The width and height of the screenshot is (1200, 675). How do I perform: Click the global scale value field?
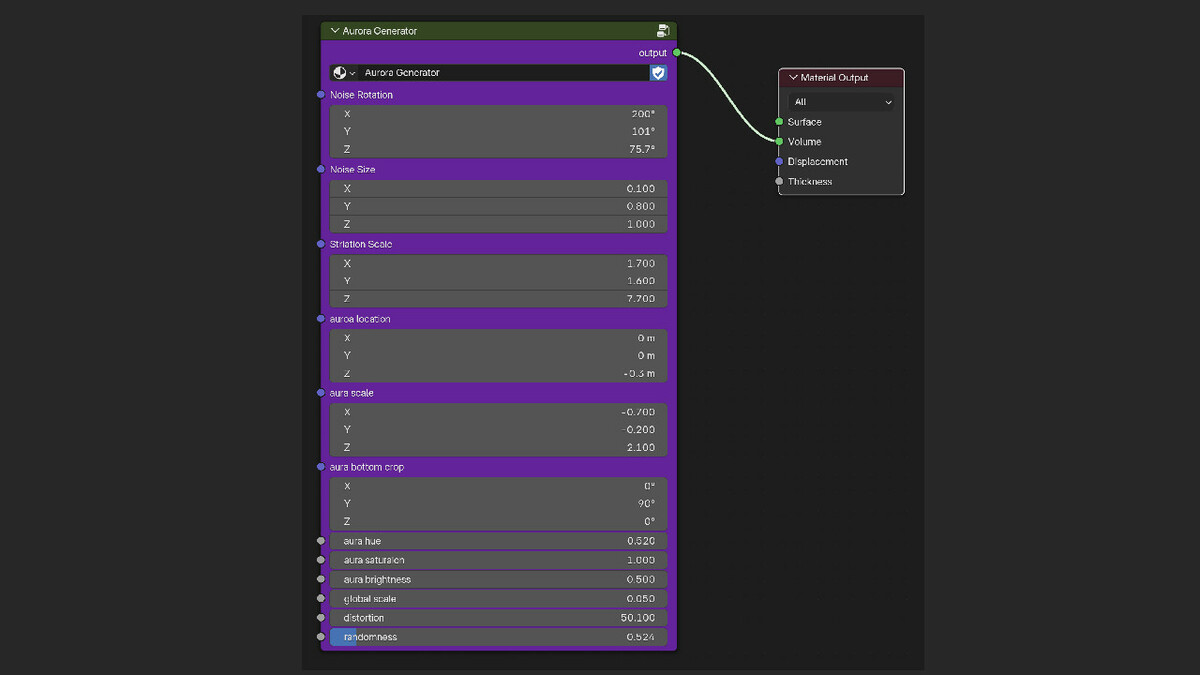(x=498, y=599)
